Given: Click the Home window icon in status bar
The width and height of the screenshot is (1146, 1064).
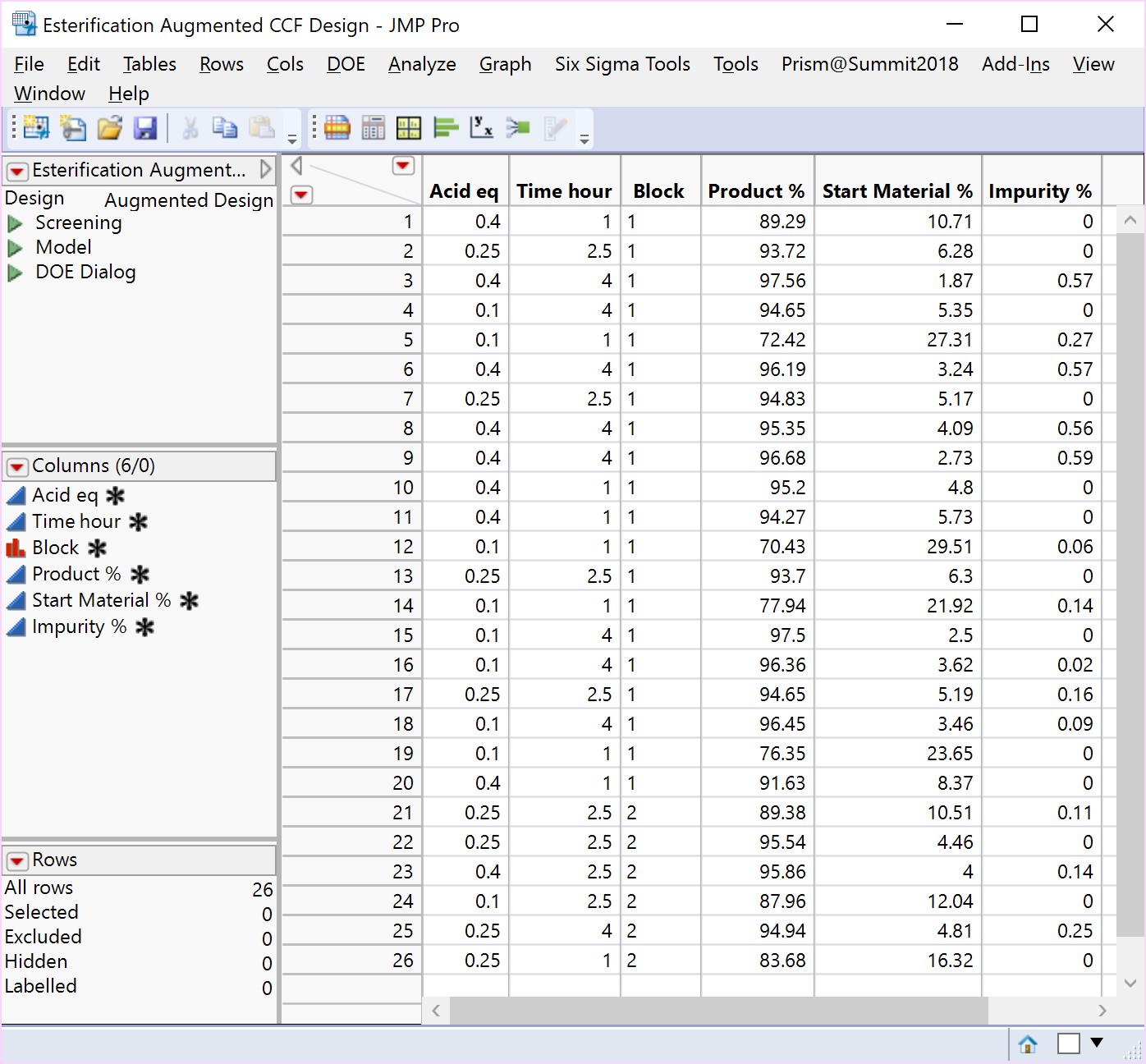Looking at the screenshot, I should point(1027,1043).
